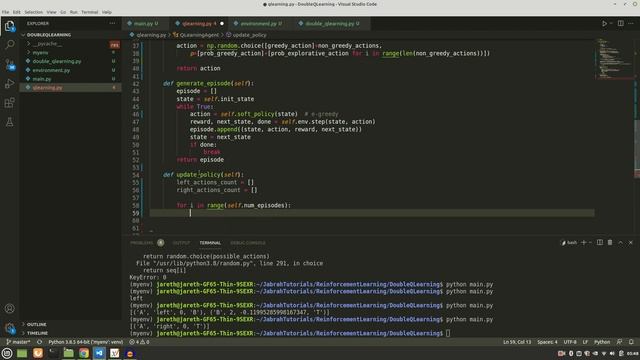Image resolution: width=640 pixels, height=360 pixels.
Task: Select qlearning.py in the file explorer
Action: [x=71, y=88]
